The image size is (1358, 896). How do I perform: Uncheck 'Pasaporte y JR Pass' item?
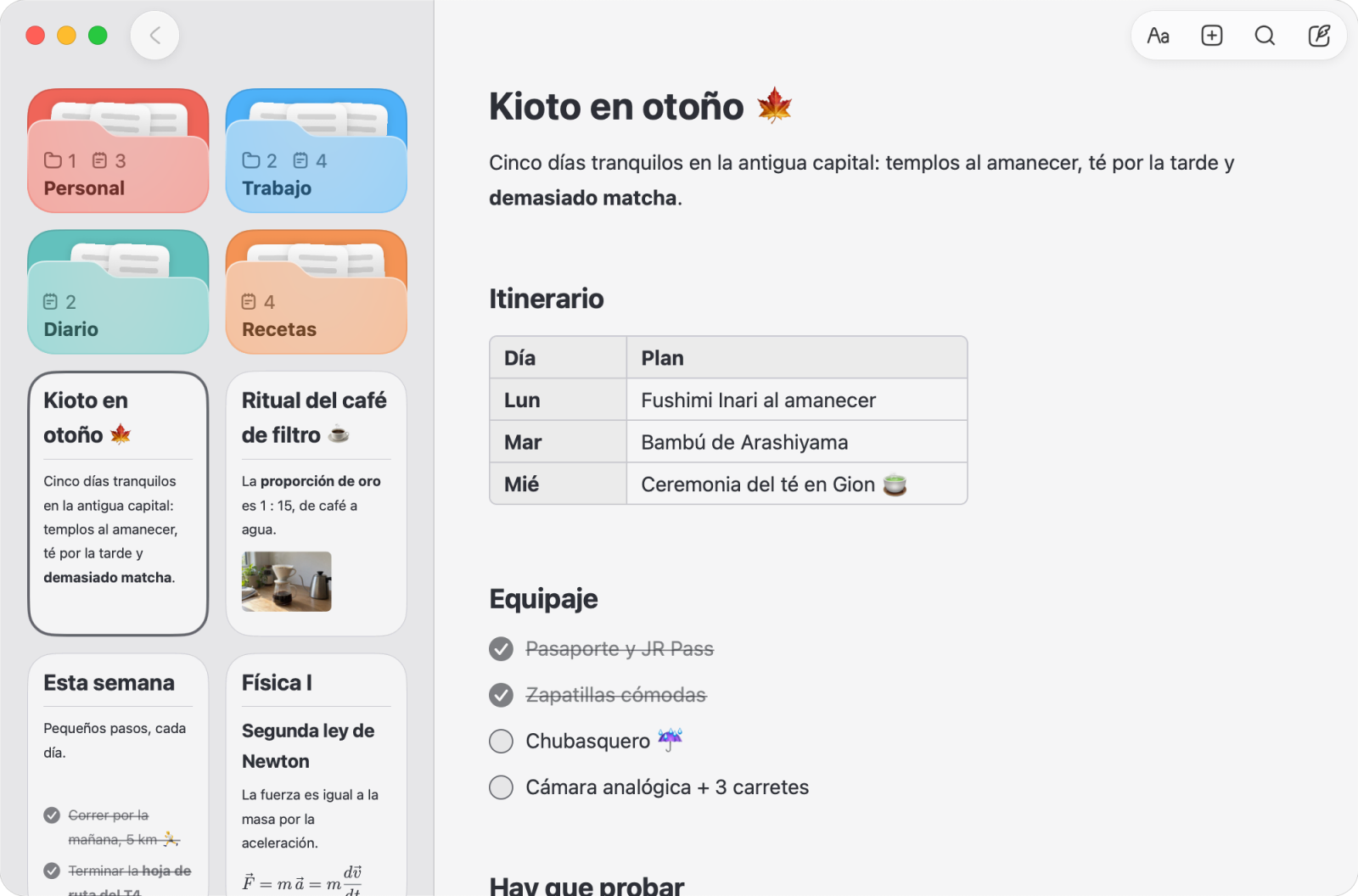pyautogui.click(x=501, y=649)
